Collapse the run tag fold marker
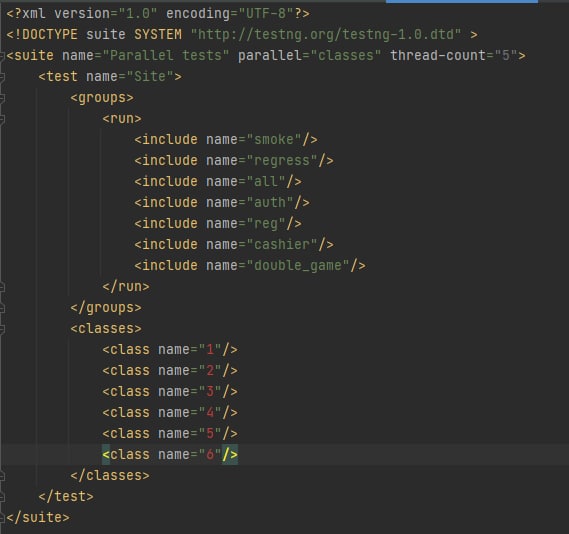 click(x=2, y=119)
